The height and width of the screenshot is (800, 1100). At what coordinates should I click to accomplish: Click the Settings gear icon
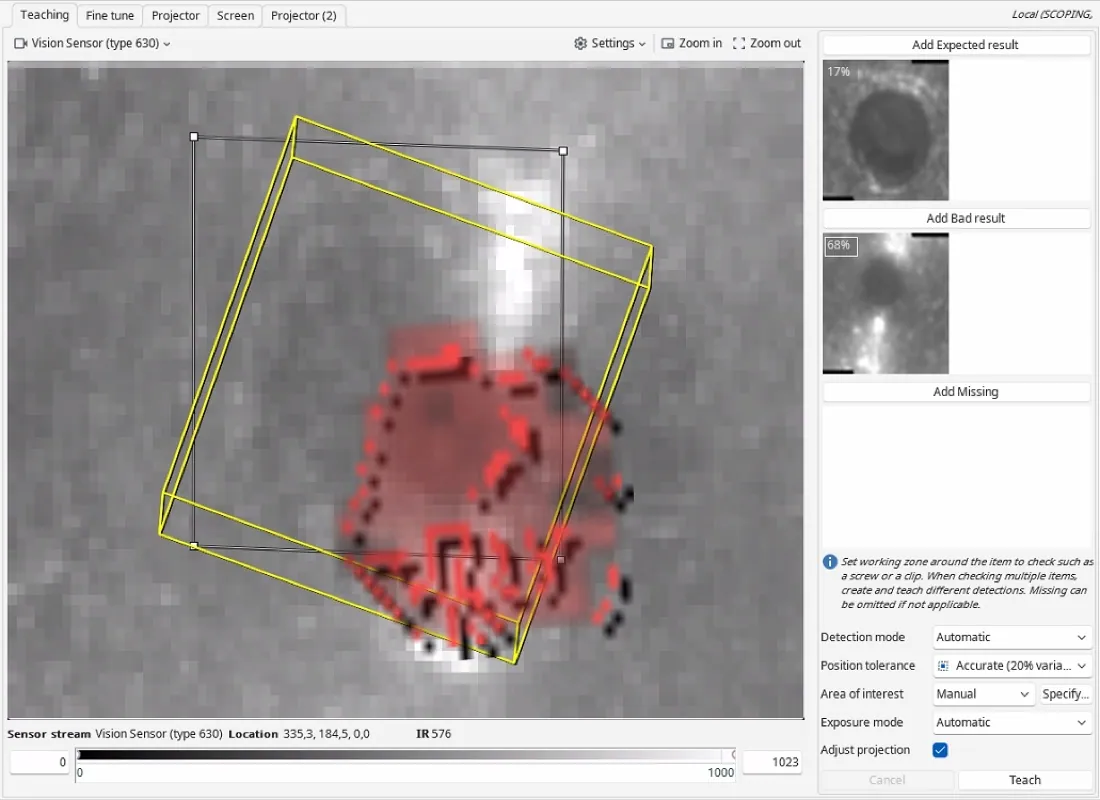tap(580, 44)
